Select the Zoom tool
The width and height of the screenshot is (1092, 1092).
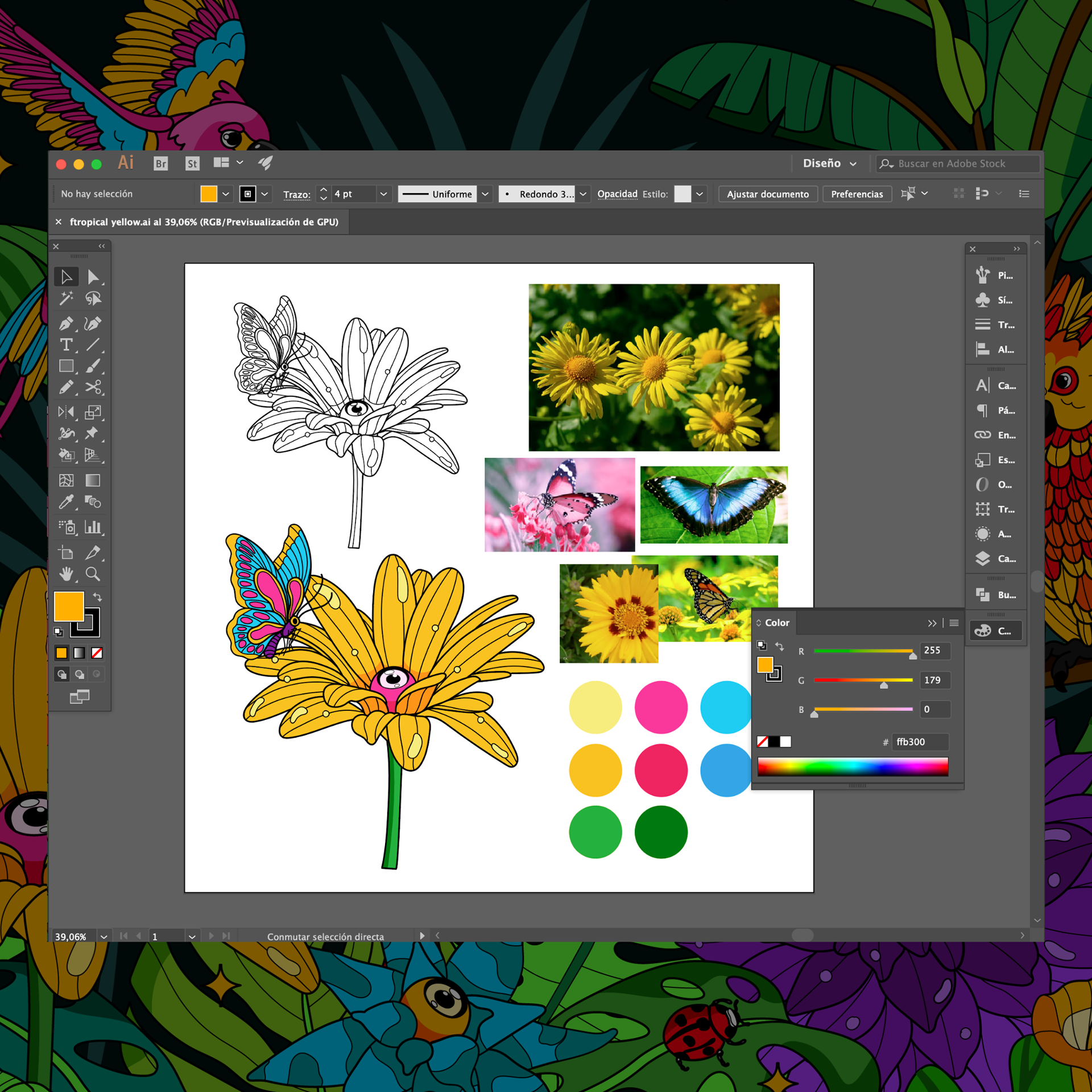(x=93, y=574)
